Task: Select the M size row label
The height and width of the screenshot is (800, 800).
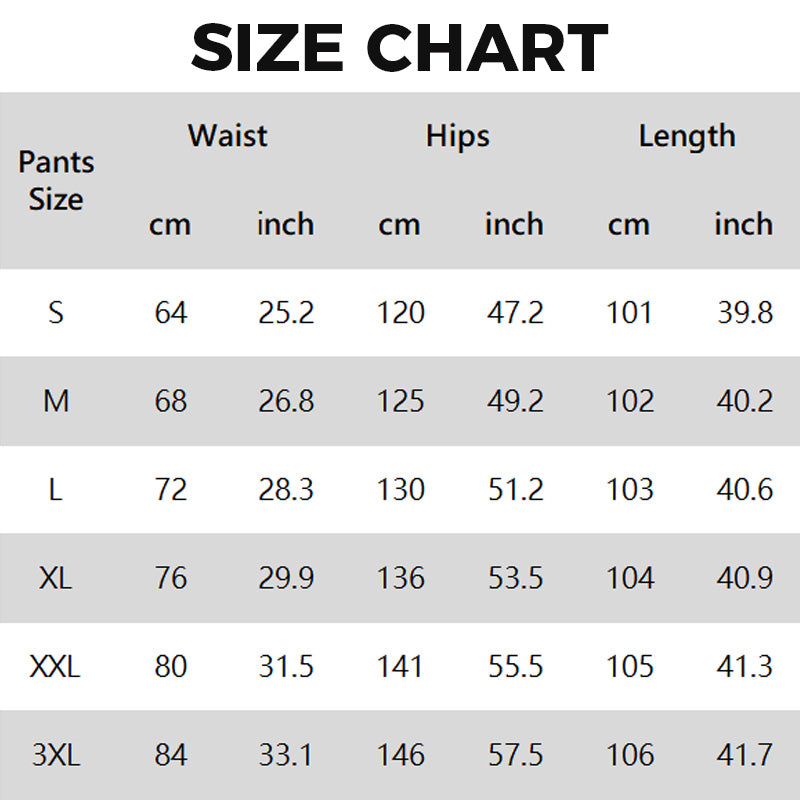Action: 56,401
